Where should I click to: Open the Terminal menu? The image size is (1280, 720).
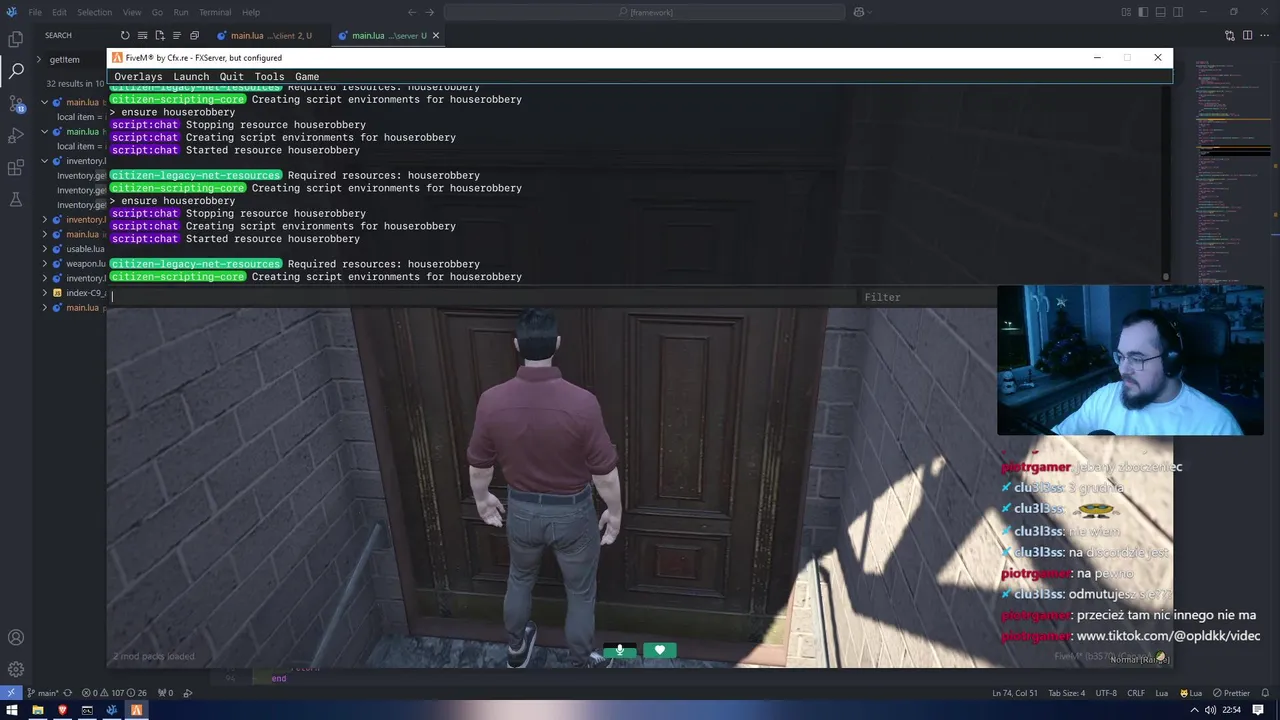tap(215, 12)
